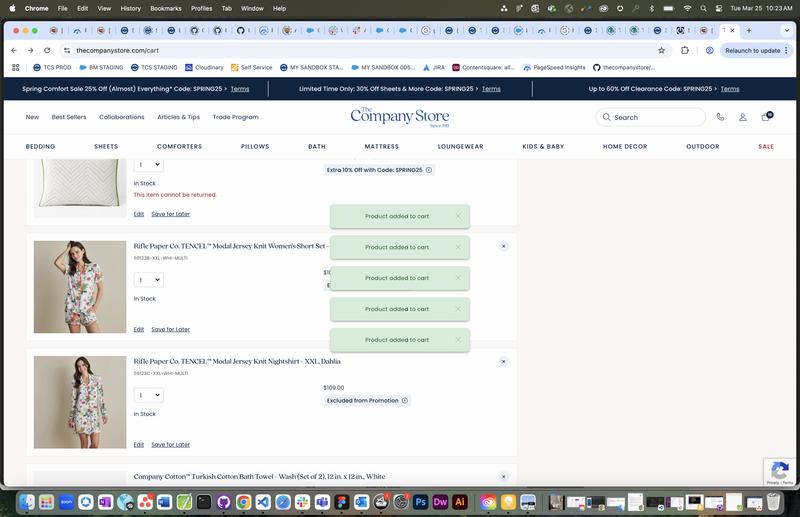
Task: Reload the page in Chrome
Action: point(48,50)
